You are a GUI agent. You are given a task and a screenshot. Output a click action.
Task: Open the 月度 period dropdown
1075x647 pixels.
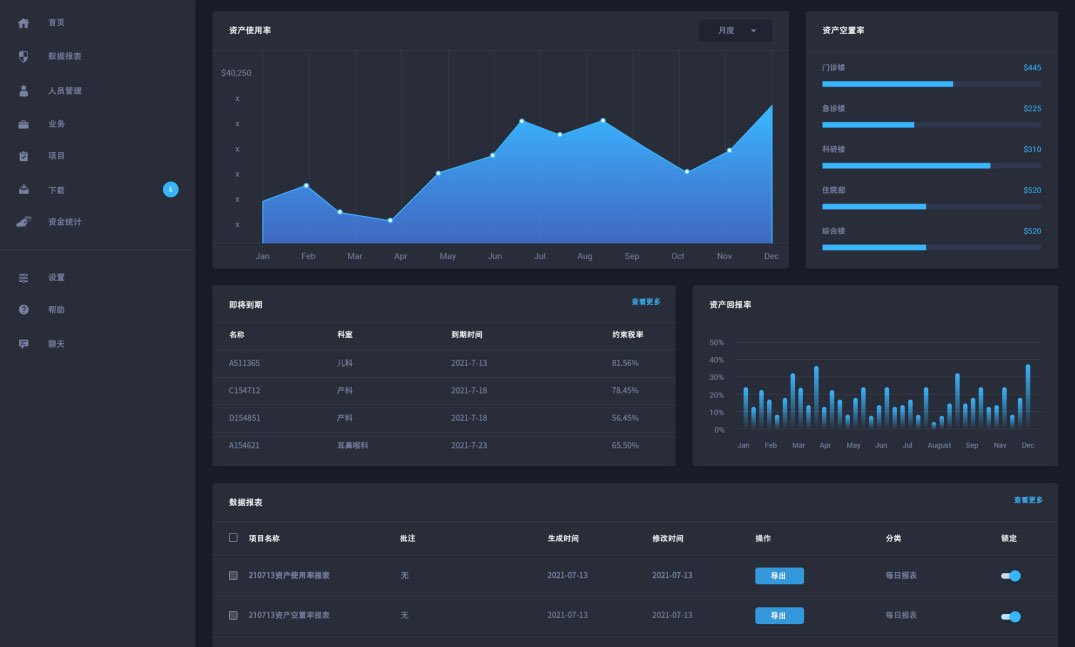click(x=735, y=31)
